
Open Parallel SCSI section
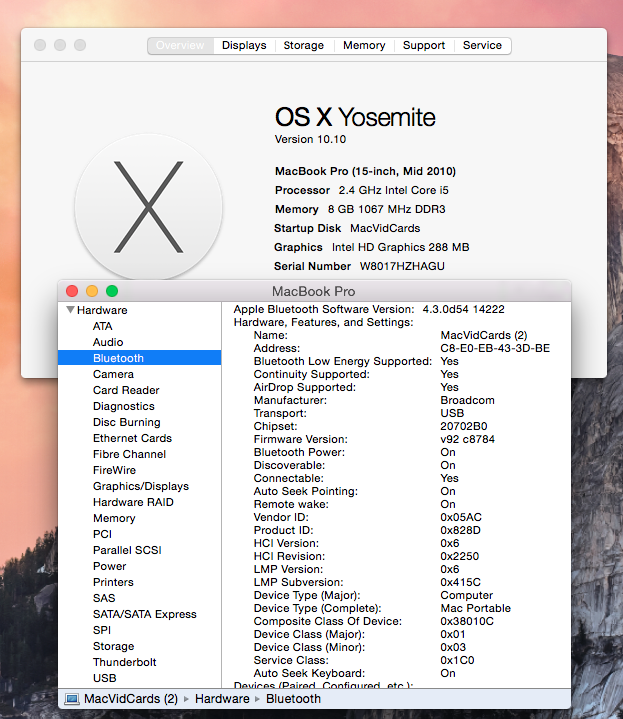[x=127, y=550]
